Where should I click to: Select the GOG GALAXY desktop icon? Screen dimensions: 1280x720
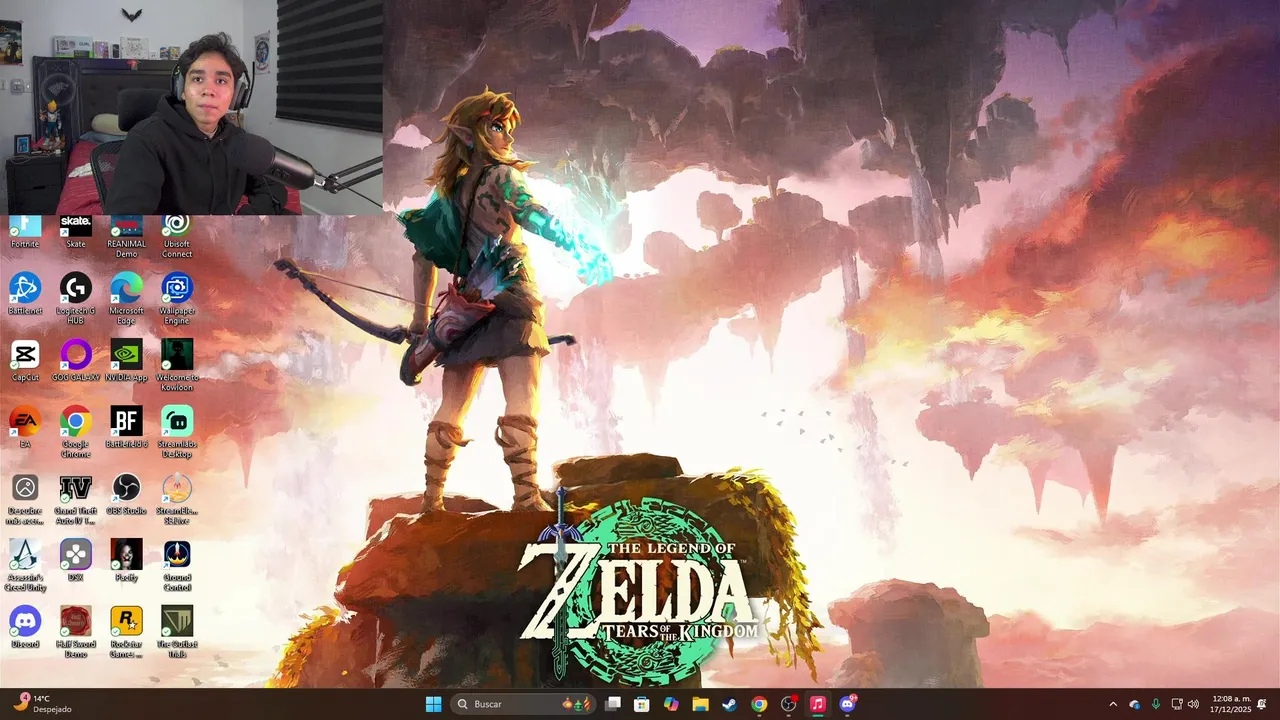click(76, 361)
